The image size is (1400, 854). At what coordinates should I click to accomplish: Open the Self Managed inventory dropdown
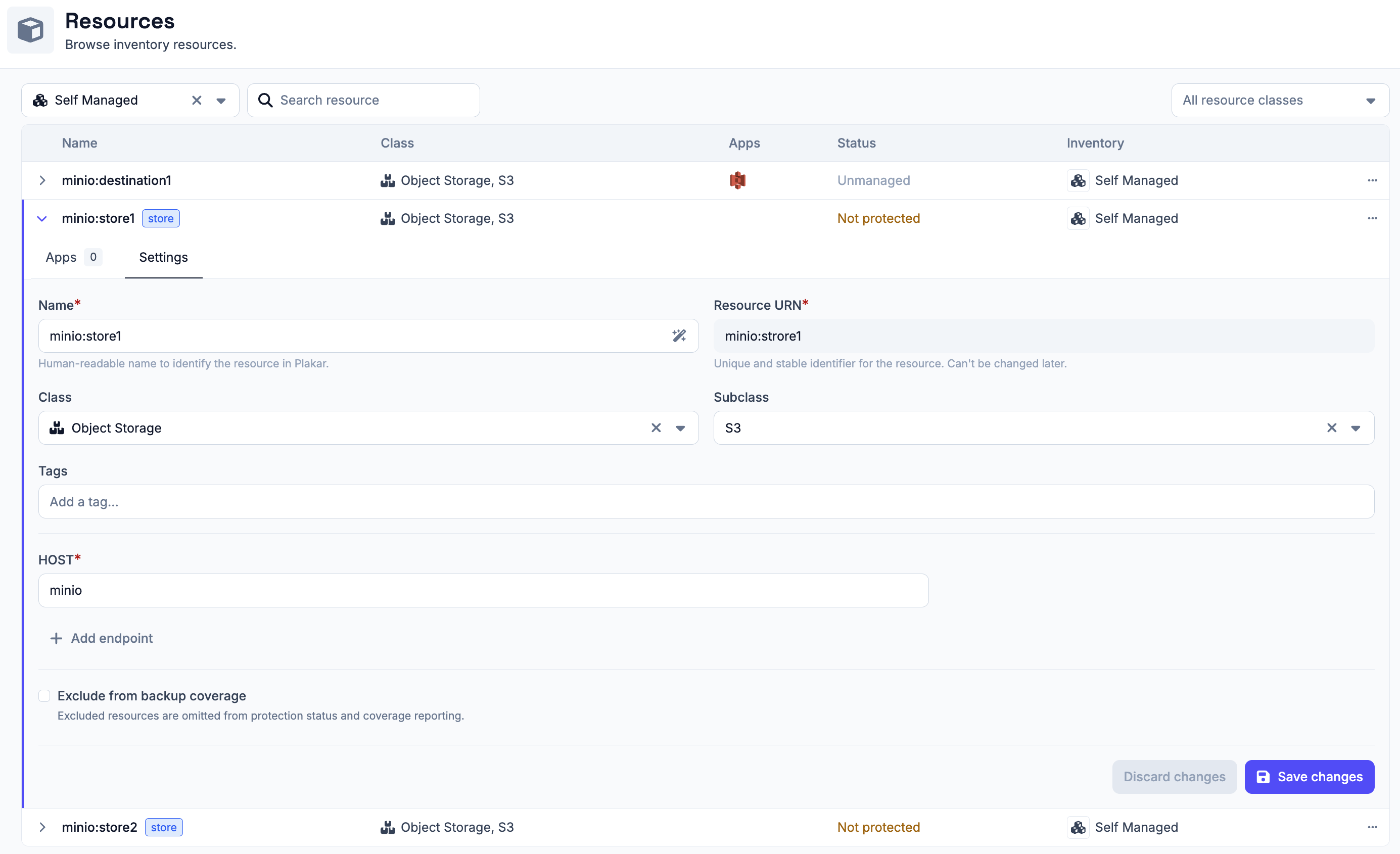221,101
